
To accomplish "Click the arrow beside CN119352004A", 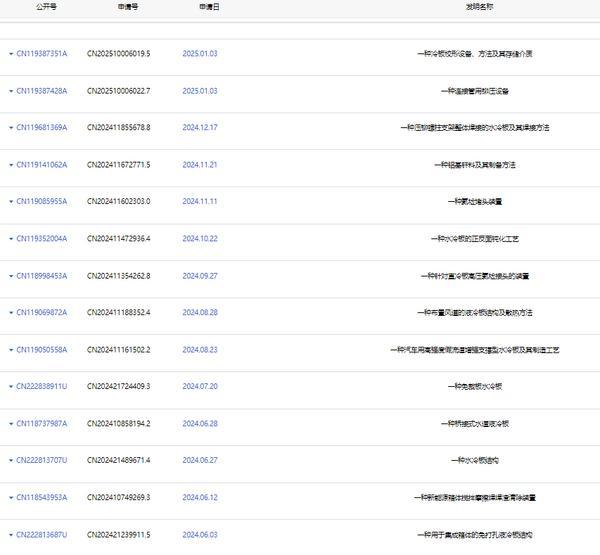I will pyautogui.click(x=11, y=239).
